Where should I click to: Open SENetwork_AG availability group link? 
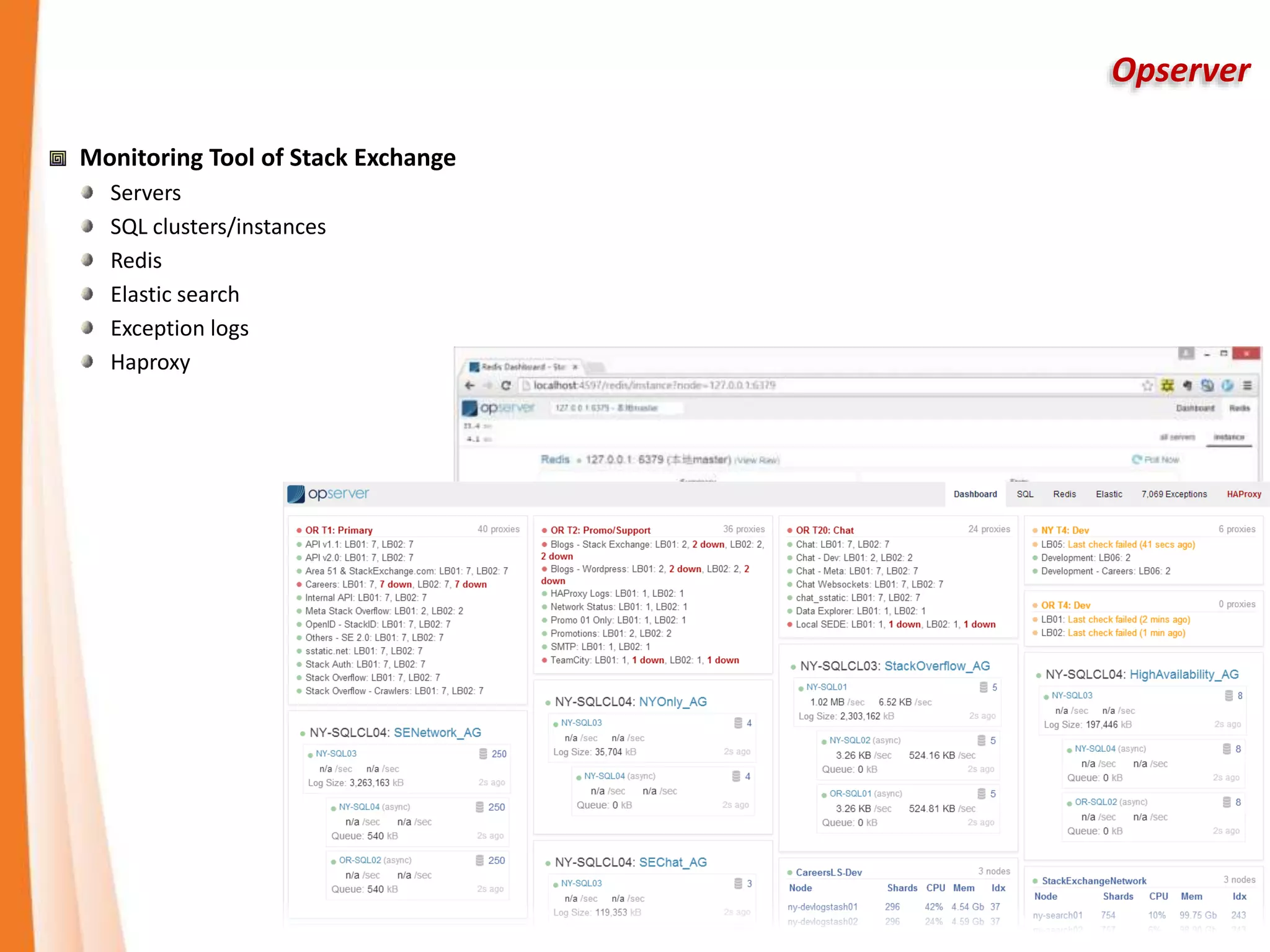click(x=438, y=733)
